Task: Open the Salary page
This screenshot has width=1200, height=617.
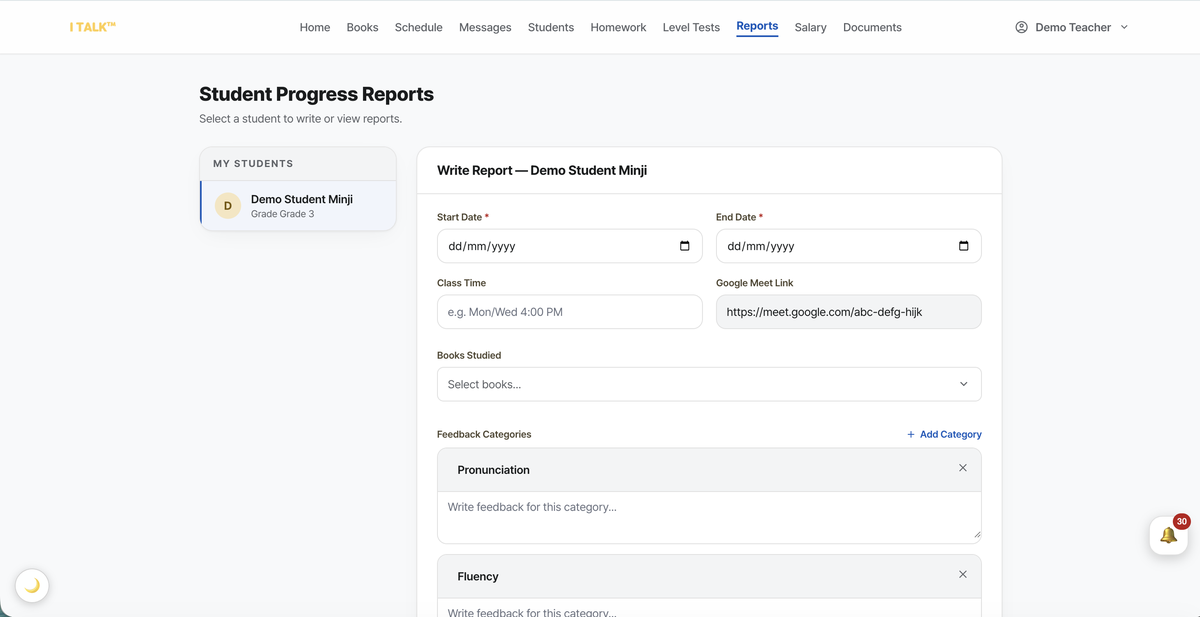Action: (x=810, y=27)
